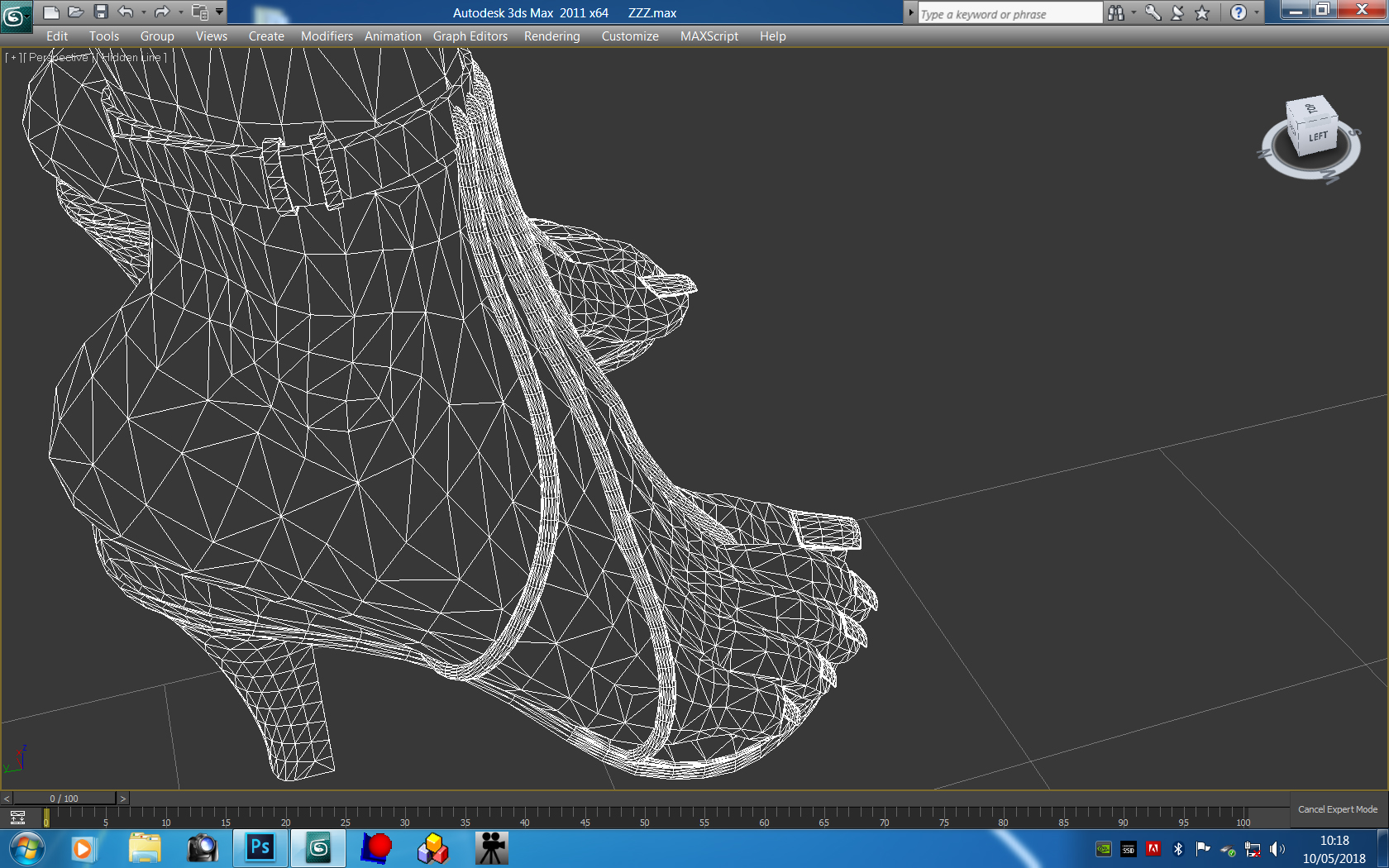Open the 3ds Max application menu button

pos(15,16)
